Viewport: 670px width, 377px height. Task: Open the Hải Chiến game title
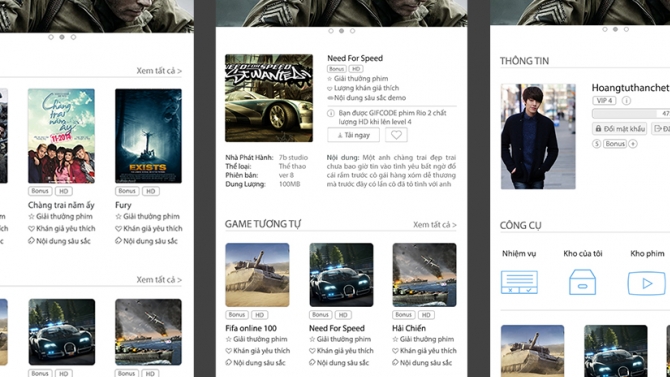tap(409, 328)
